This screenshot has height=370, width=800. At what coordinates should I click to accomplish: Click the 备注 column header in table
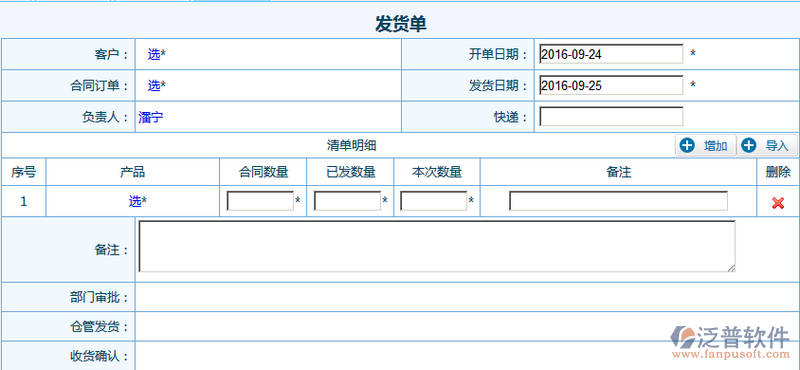point(618,172)
